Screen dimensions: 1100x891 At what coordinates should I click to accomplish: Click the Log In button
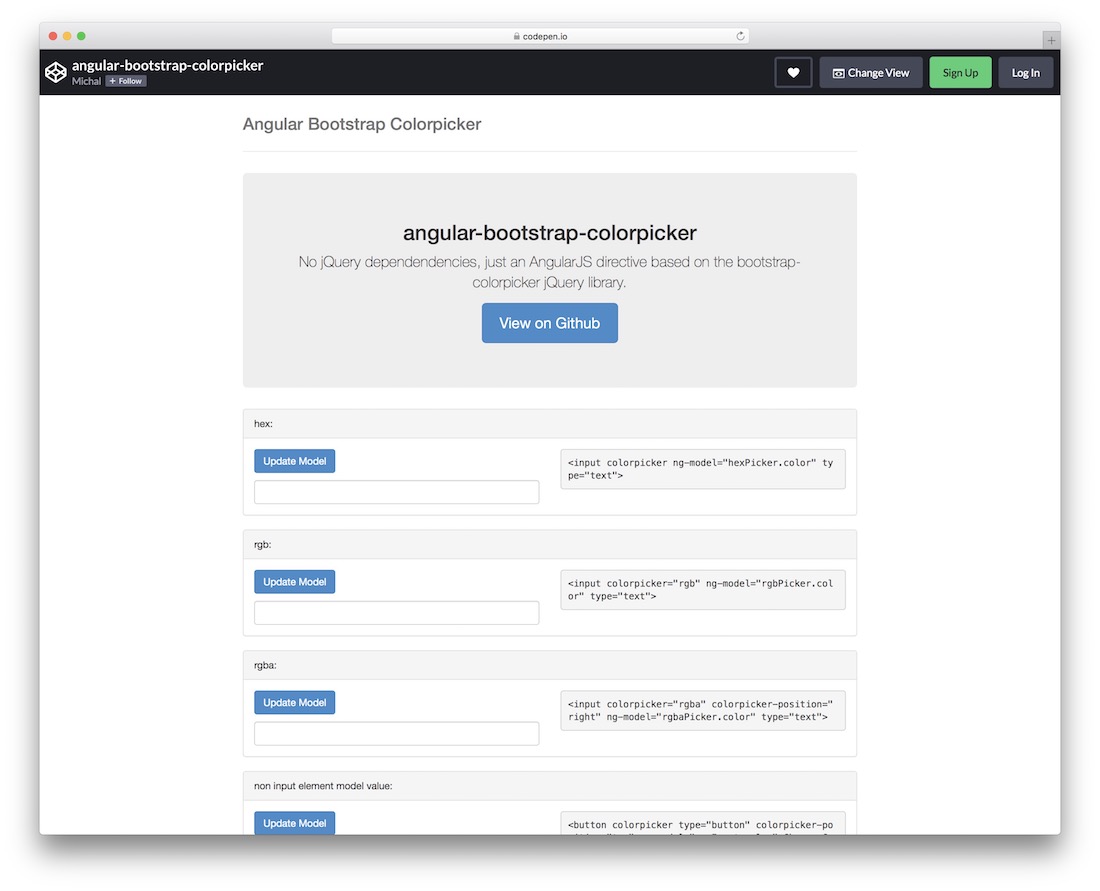click(x=1025, y=72)
